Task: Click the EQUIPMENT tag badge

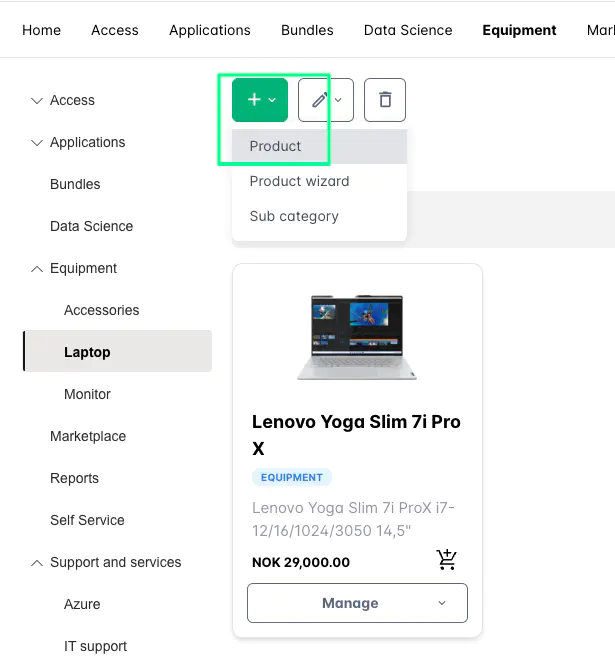Action: click(292, 478)
